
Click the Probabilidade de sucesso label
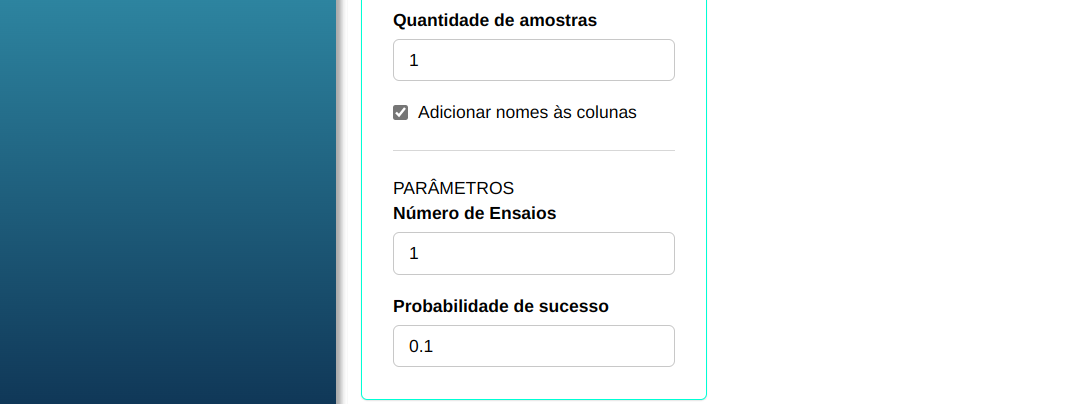pyautogui.click(x=500, y=306)
